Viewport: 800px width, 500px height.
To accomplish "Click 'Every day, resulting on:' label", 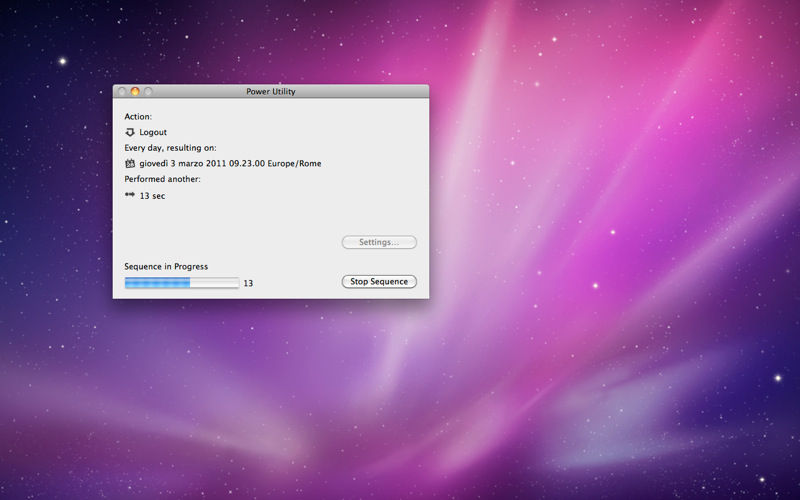I will pos(170,148).
